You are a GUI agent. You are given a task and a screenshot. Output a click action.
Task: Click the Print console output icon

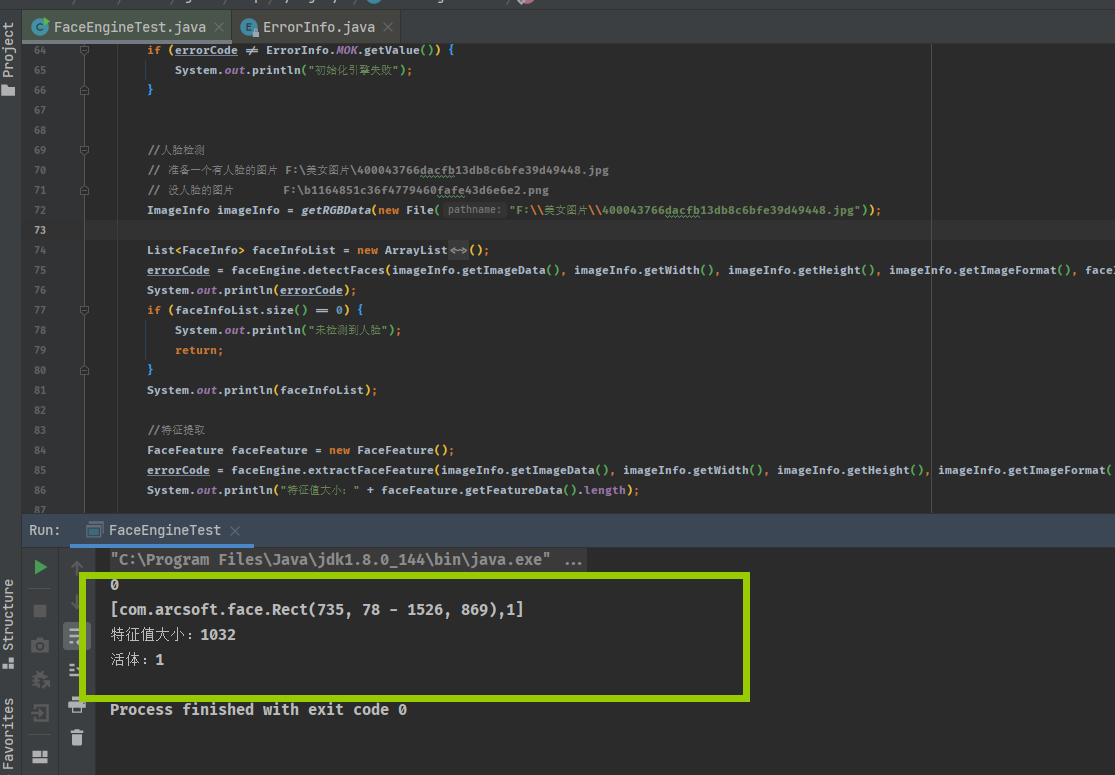(77, 705)
